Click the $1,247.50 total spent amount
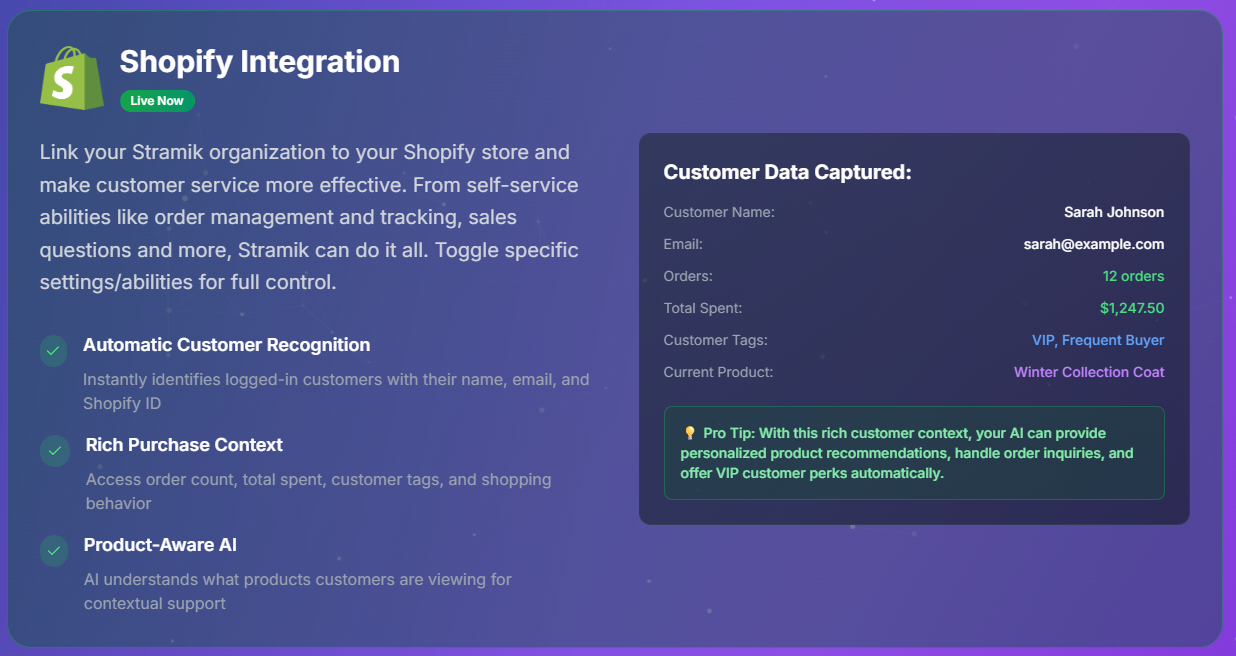The height and width of the screenshot is (656, 1236). point(1131,308)
